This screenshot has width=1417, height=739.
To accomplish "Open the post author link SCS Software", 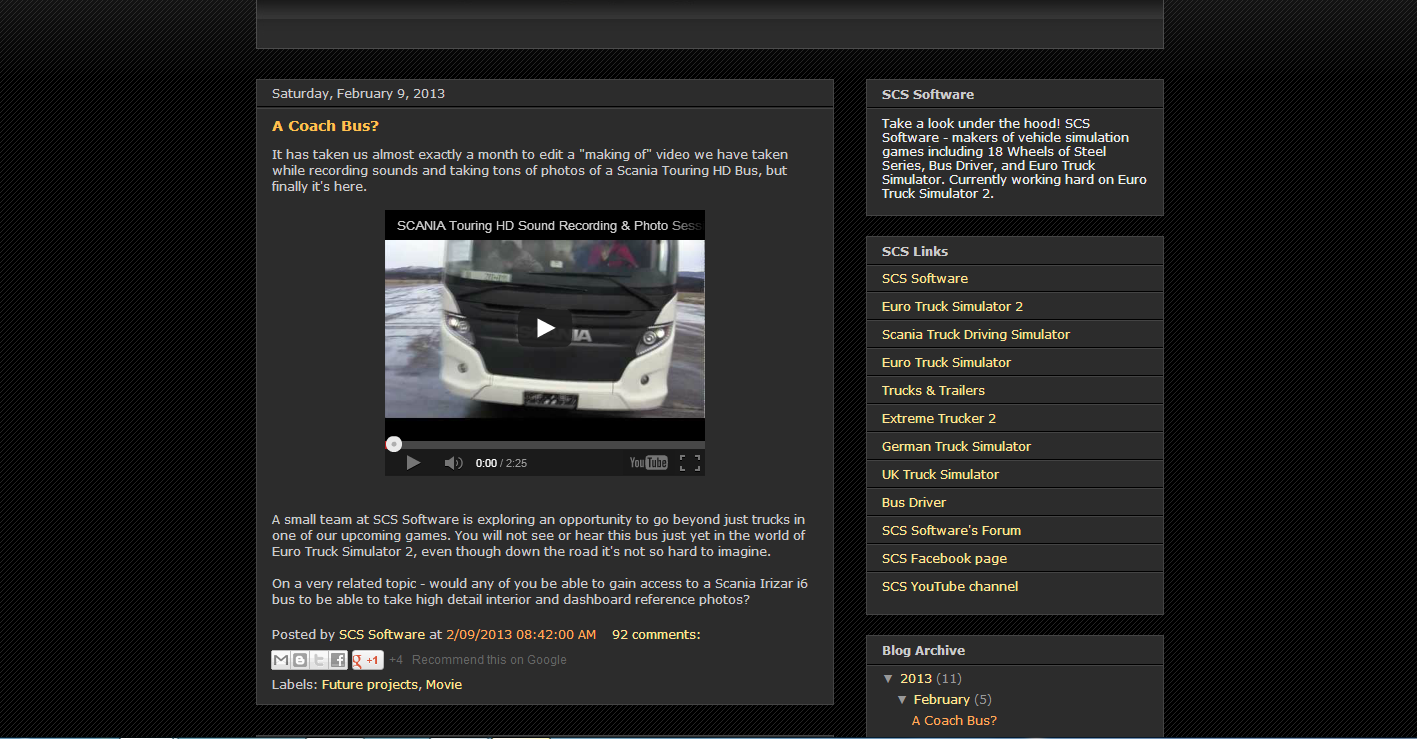I will (x=382, y=634).
